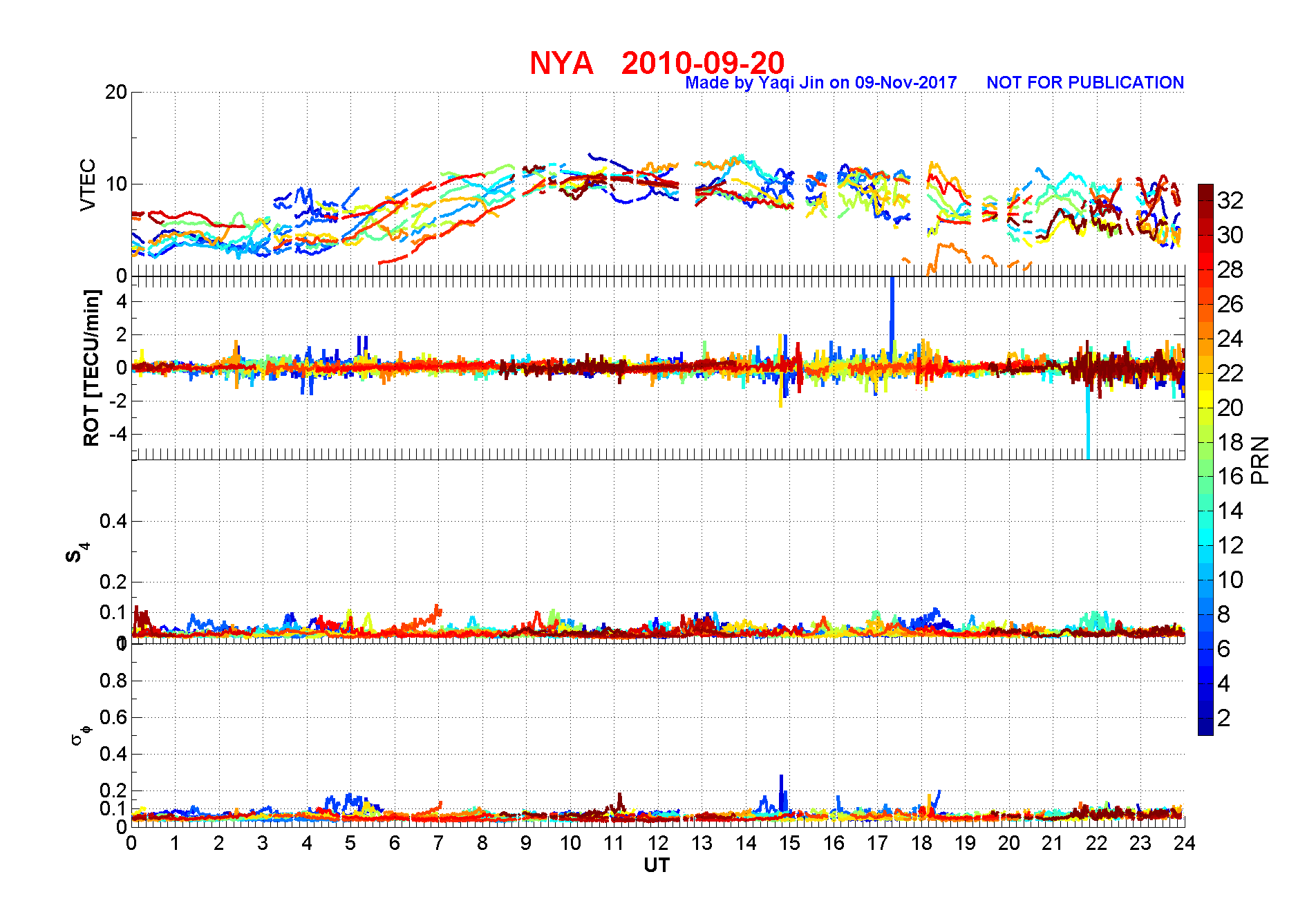Click the ROT [TECU/min] axis label

[x=91, y=368]
